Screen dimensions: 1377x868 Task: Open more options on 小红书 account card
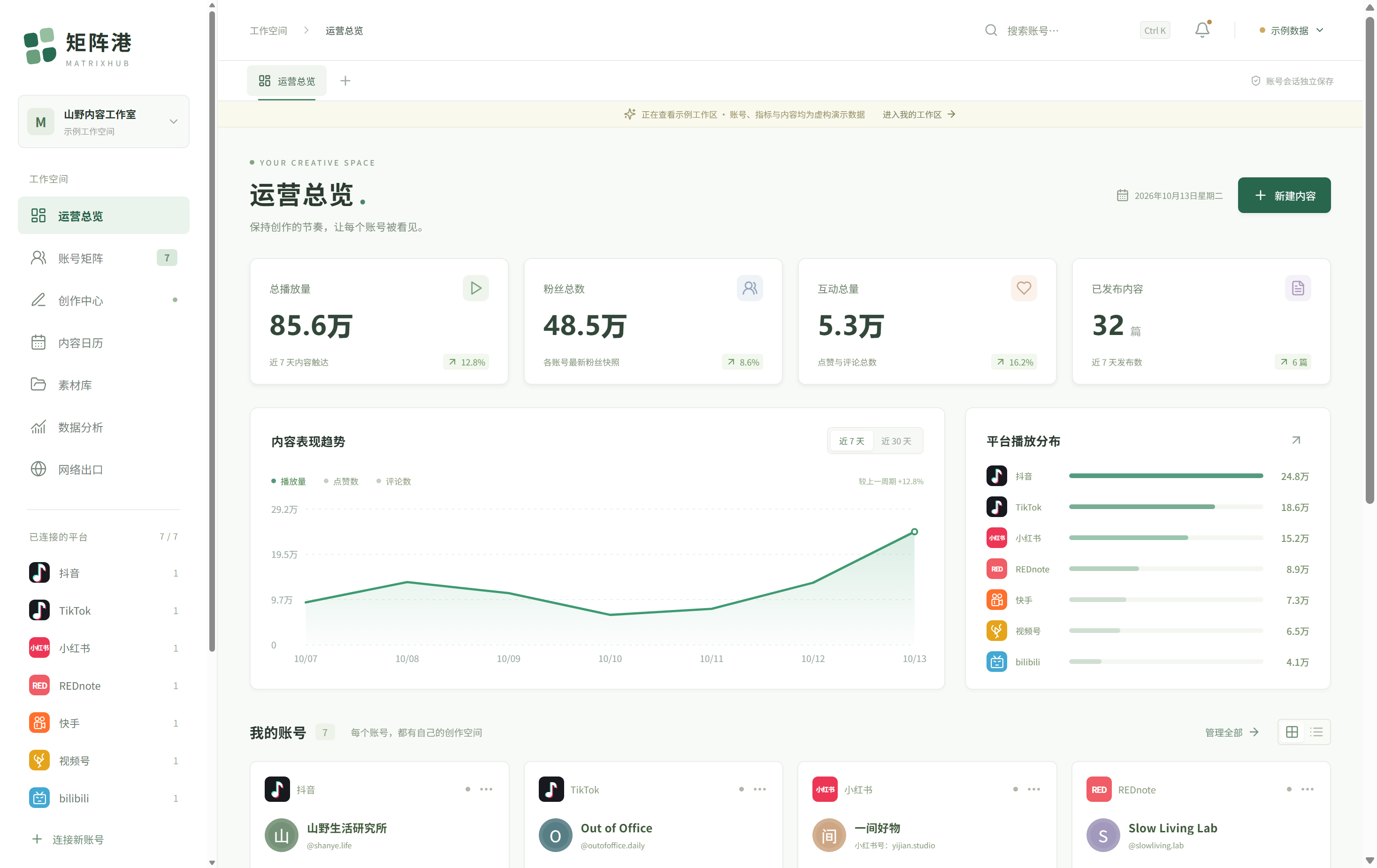[1033, 789]
